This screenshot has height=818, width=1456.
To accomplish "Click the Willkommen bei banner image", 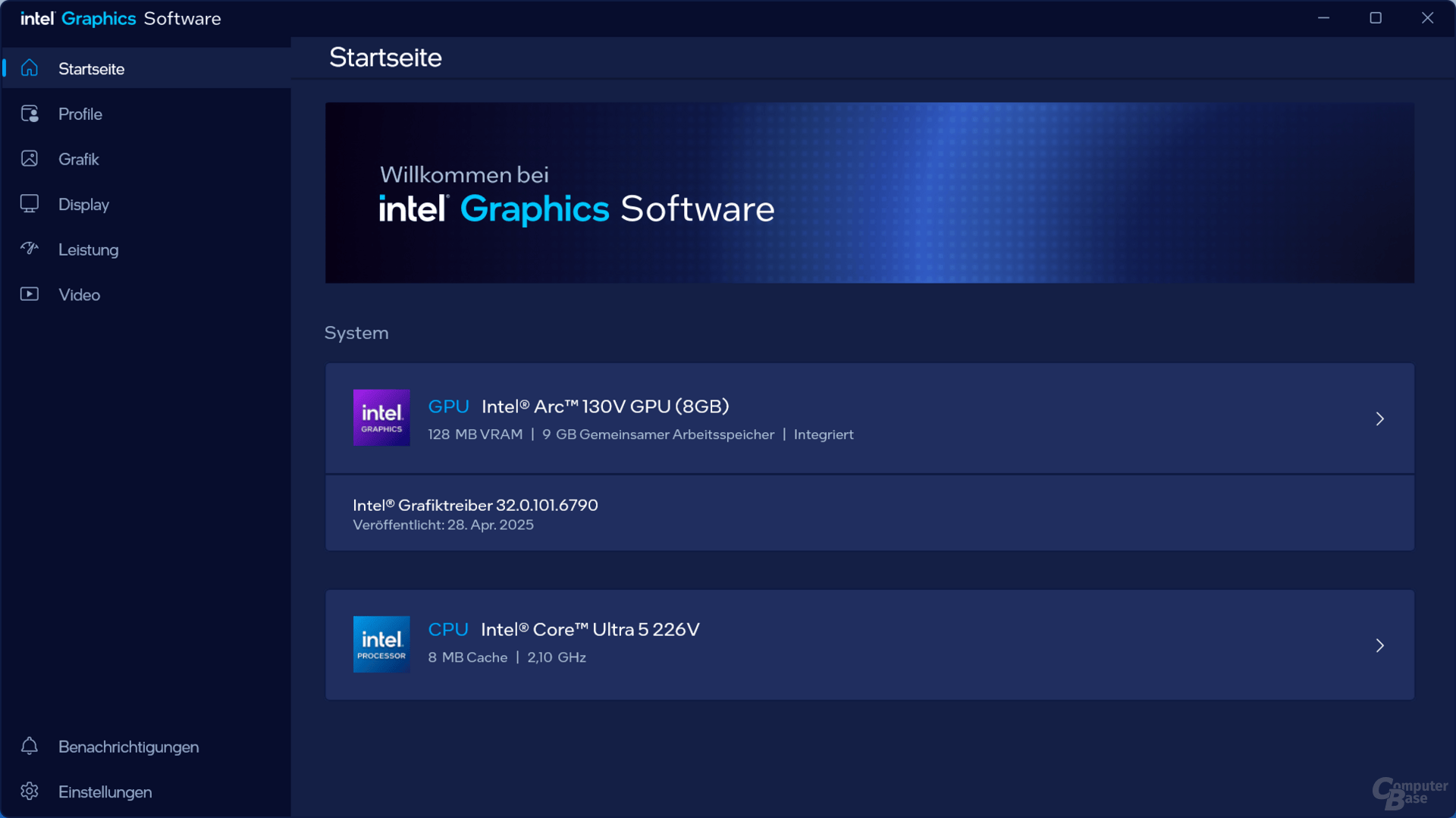I will tap(870, 193).
